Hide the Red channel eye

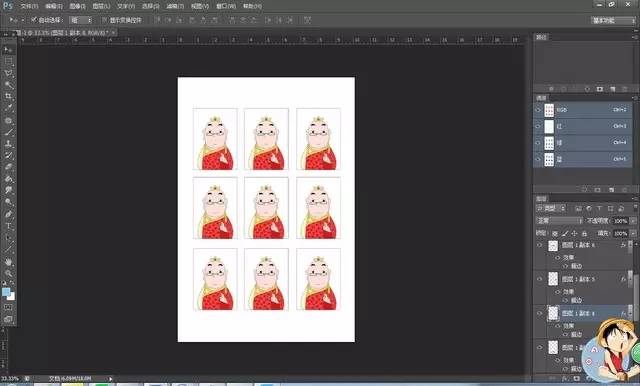538,126
